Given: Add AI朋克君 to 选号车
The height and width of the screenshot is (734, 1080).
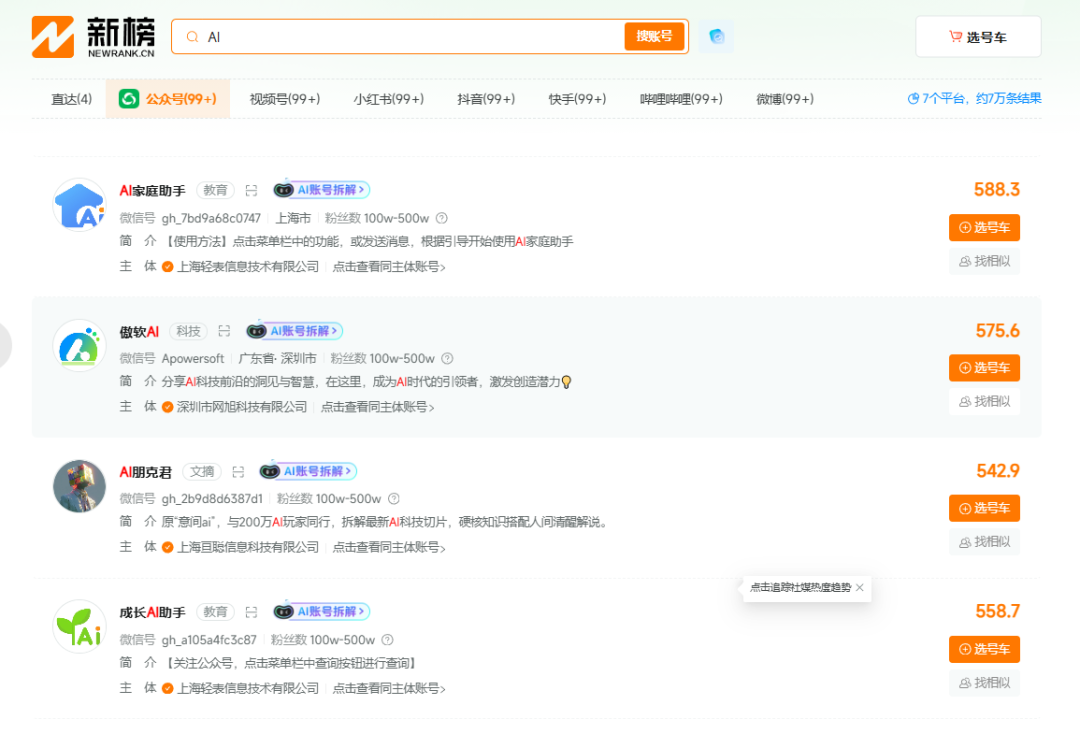Looking at the screenshot, I should 984,508.
